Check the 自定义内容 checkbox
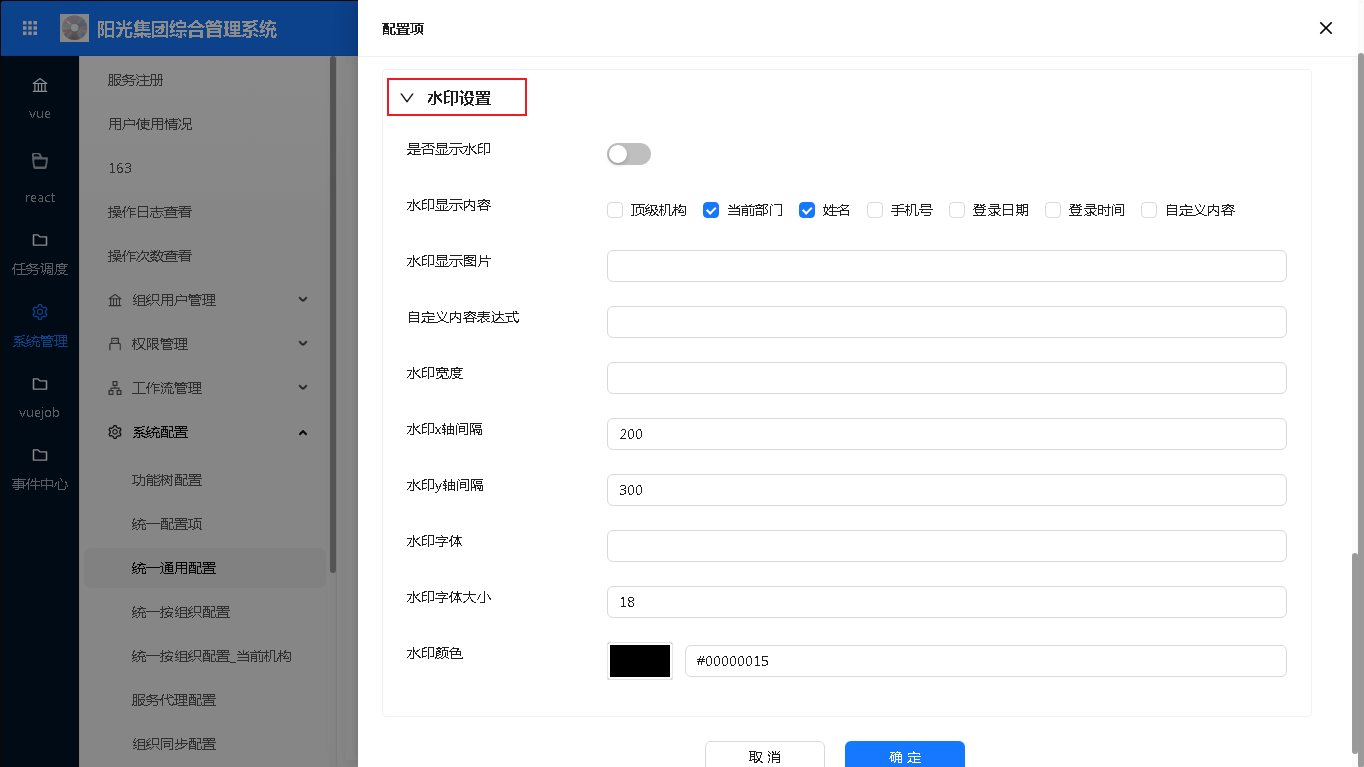The height and width of the screenshot is (767, 1364). point(1149,210)
